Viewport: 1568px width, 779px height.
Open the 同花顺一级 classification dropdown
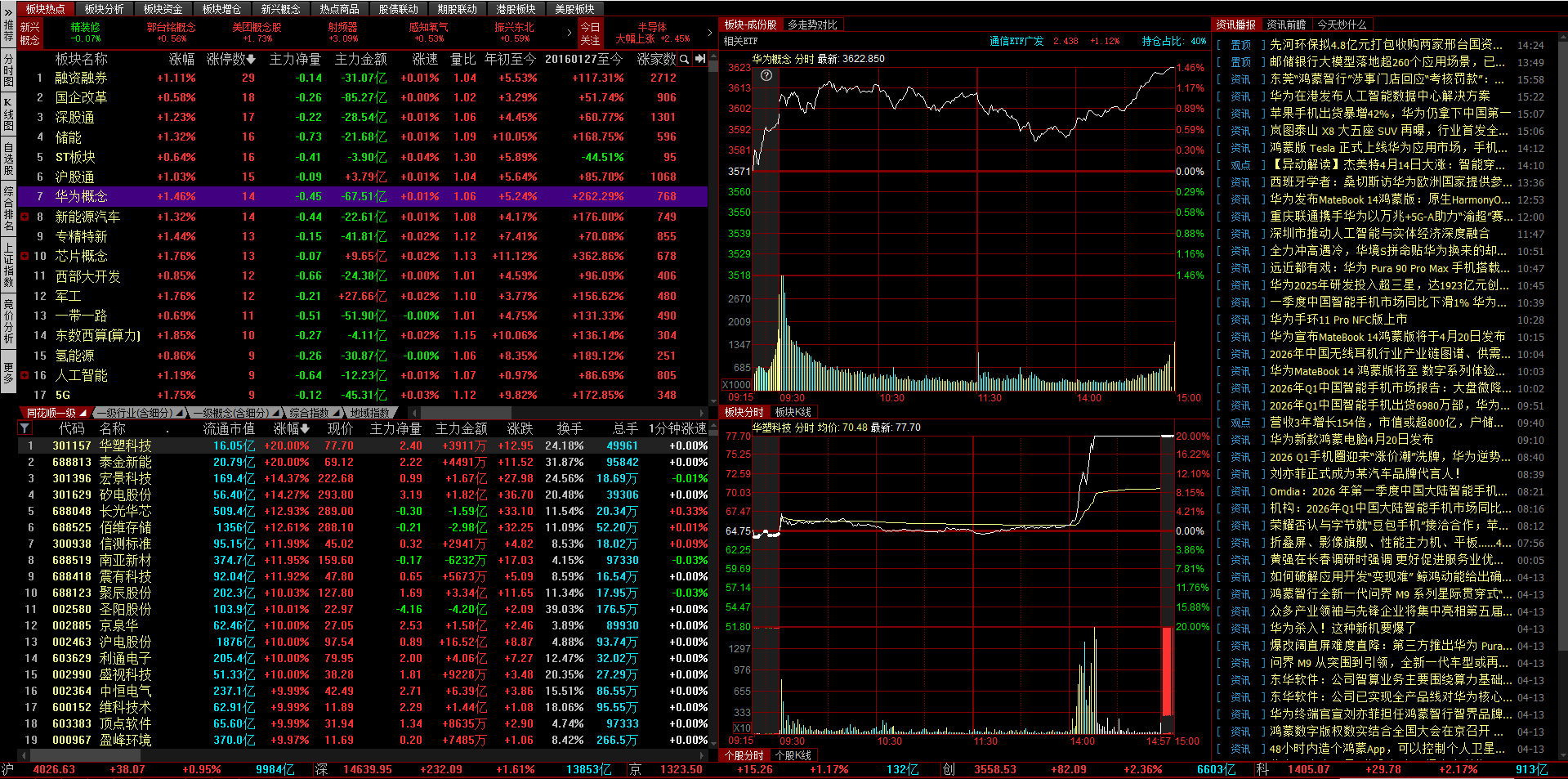click(56, 413)
